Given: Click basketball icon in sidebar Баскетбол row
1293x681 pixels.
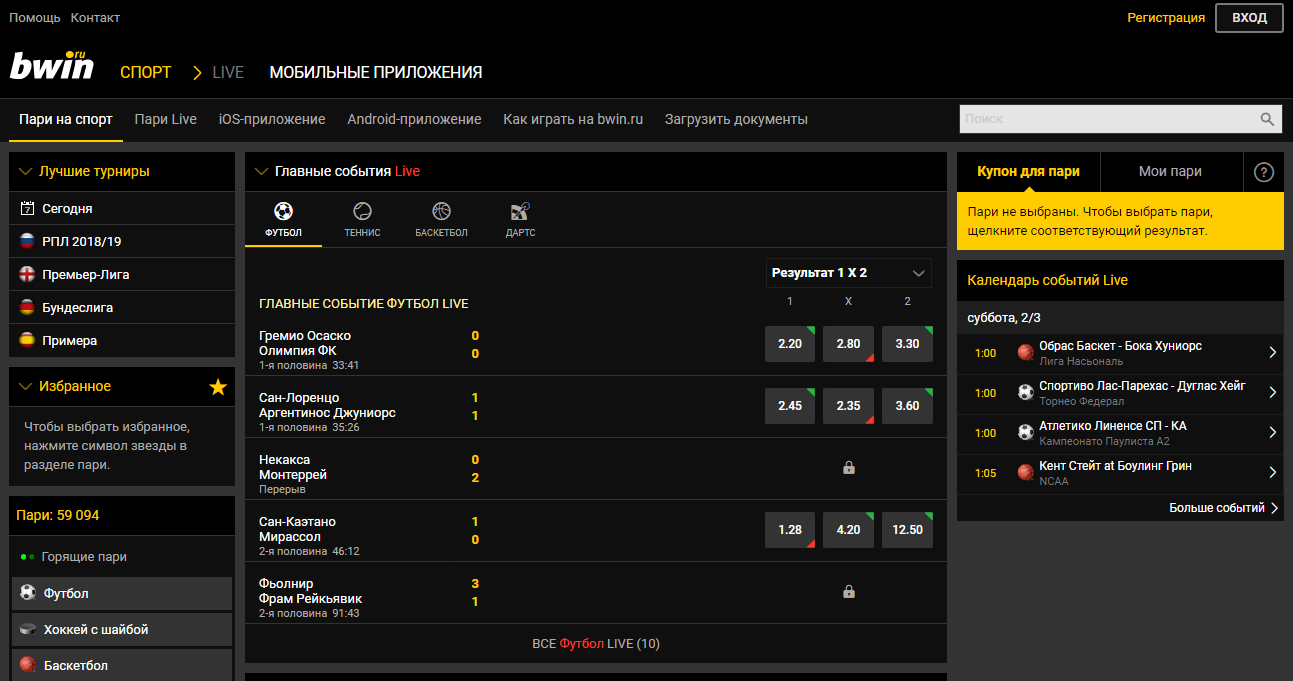Looking at the screenshot, I should 28,664.
